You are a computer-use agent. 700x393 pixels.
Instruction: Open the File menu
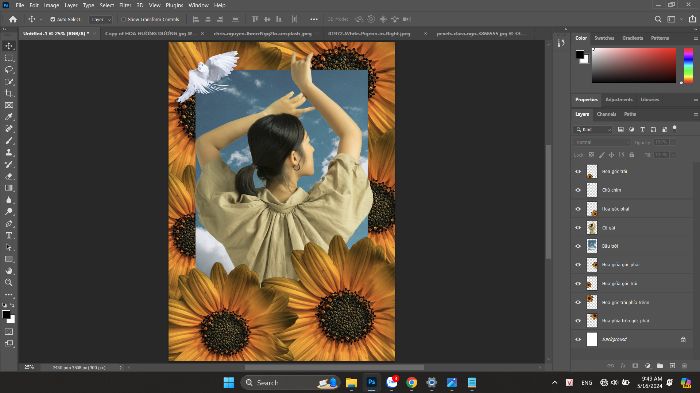(x=20, y=5)
